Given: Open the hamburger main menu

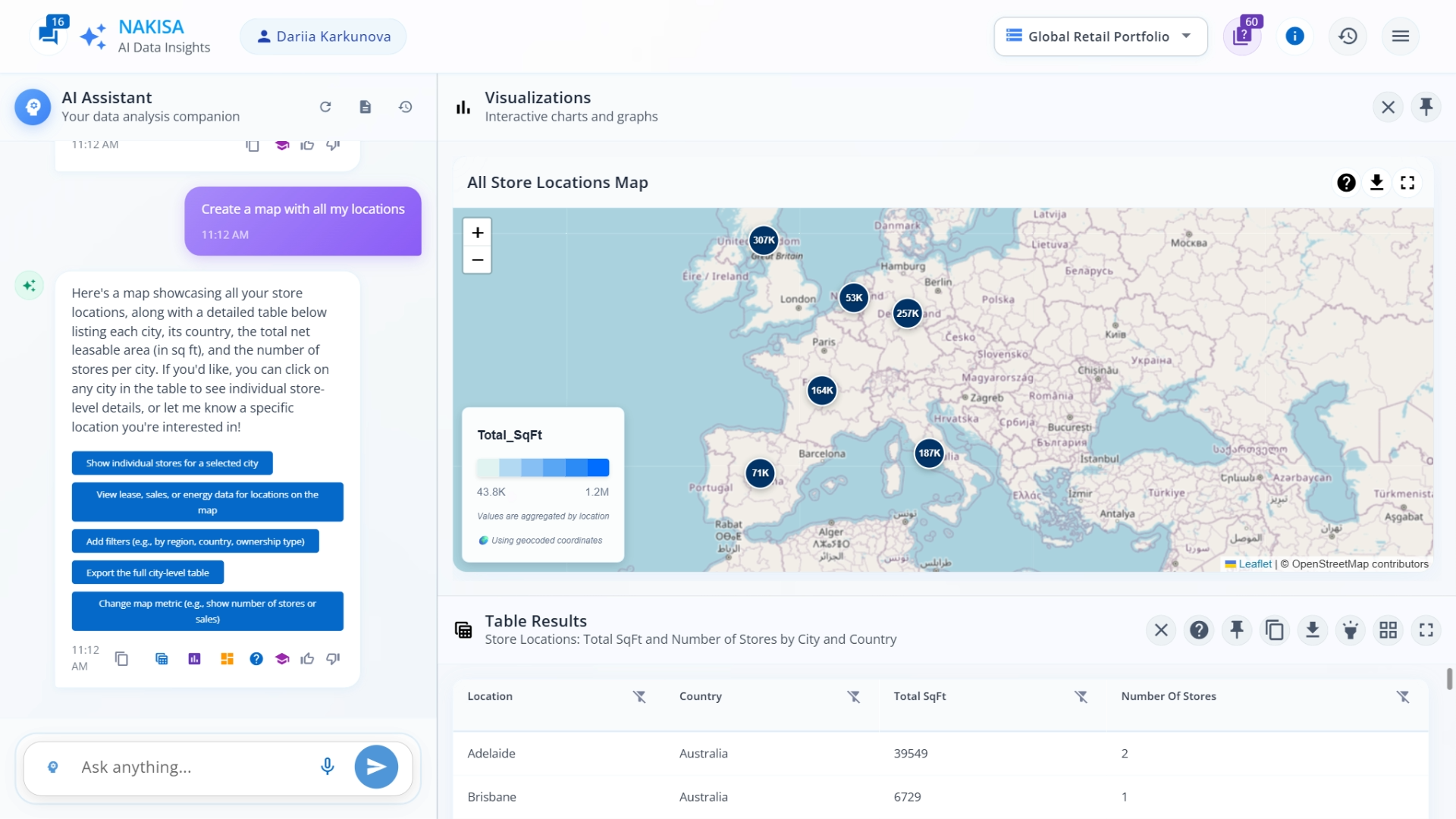Looking at the screenshot, I should [x=1400, y=36].
